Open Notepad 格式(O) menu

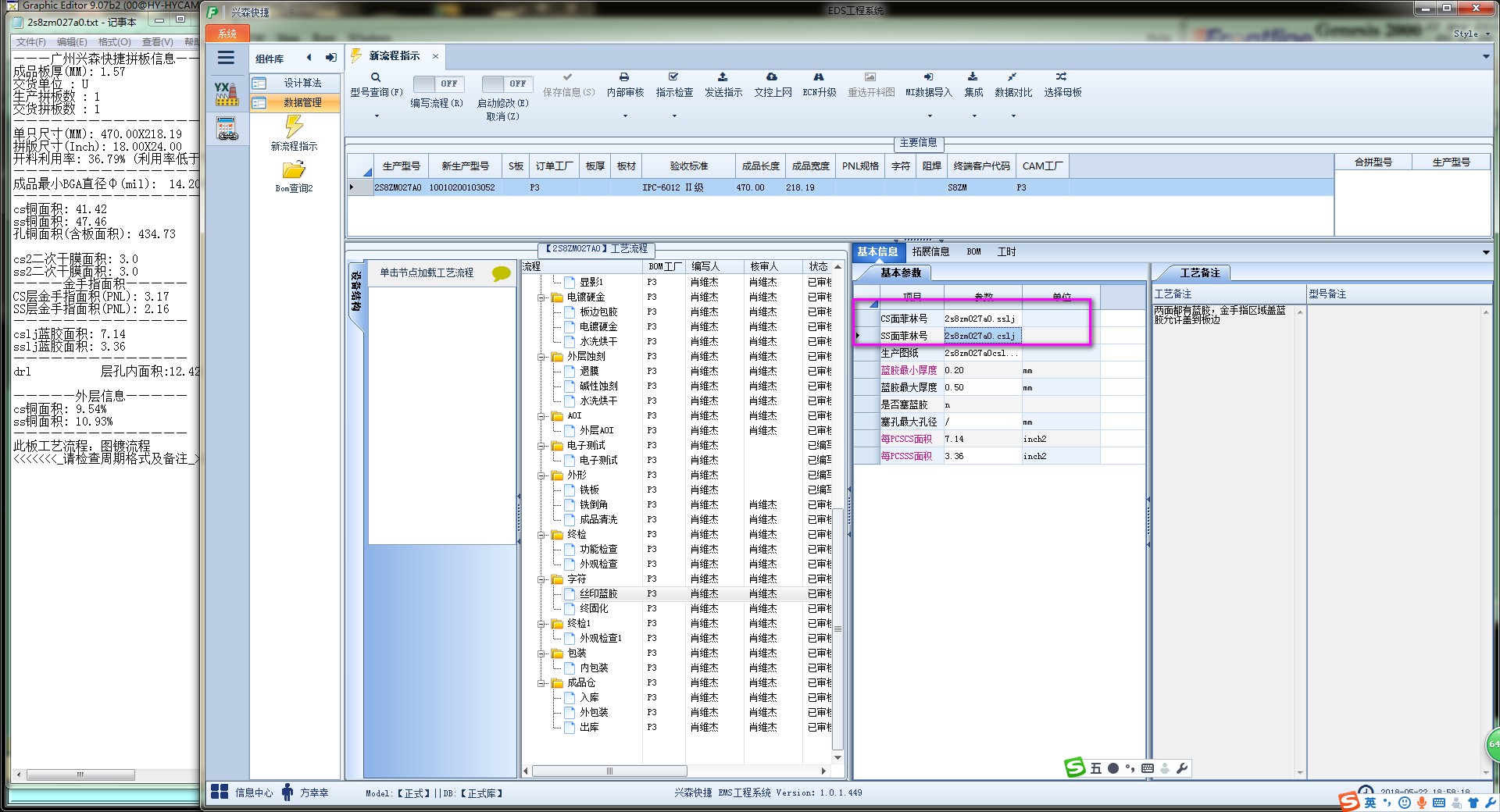(x=114, y=42)
